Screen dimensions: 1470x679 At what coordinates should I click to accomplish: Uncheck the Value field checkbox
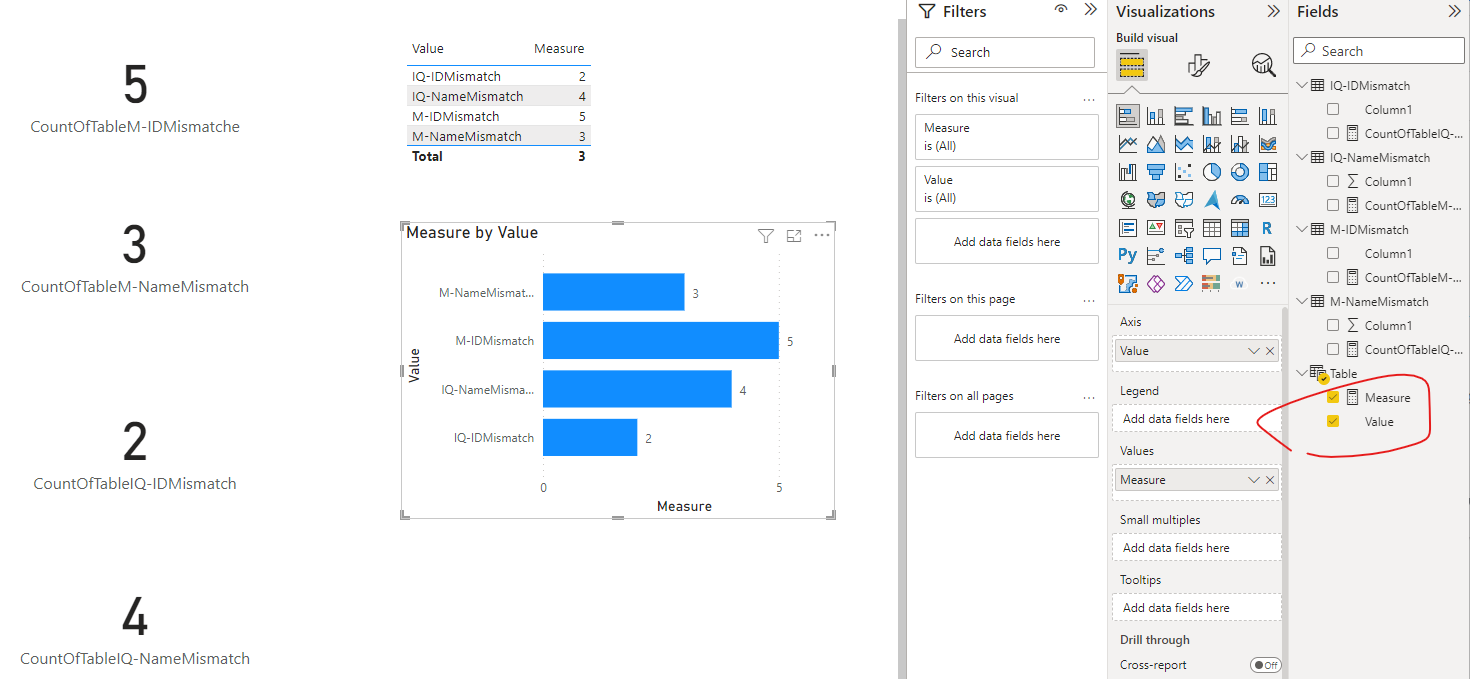(1332, 421)
